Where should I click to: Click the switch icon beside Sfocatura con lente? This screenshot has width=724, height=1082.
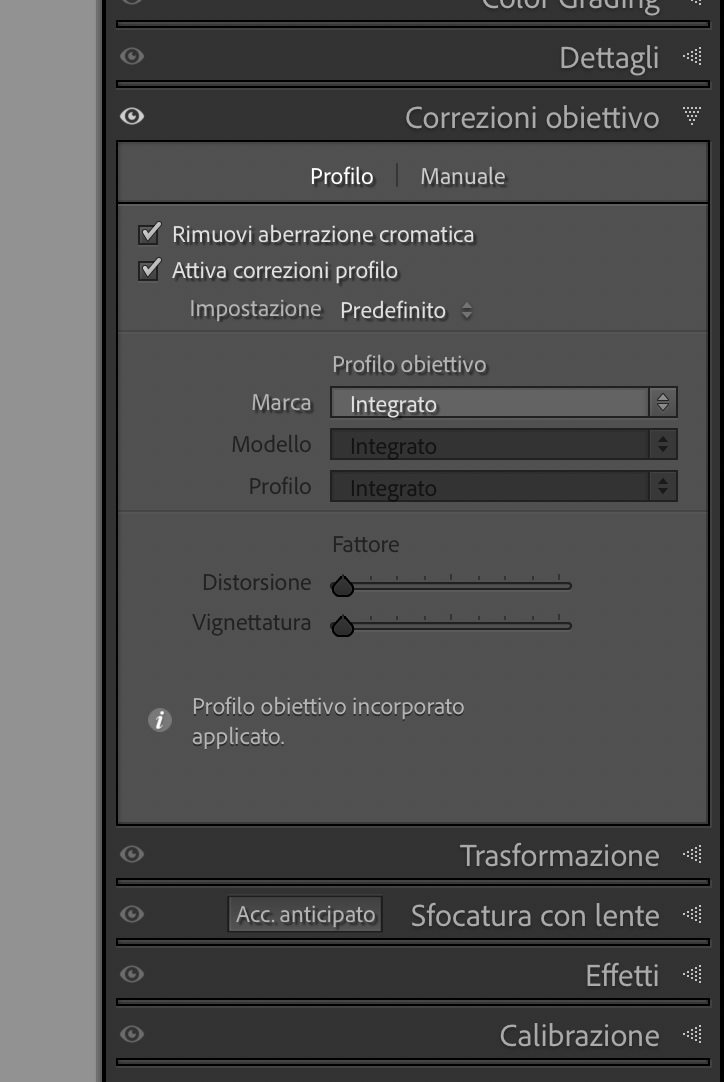pyautogui.click(x=694, y=914)
